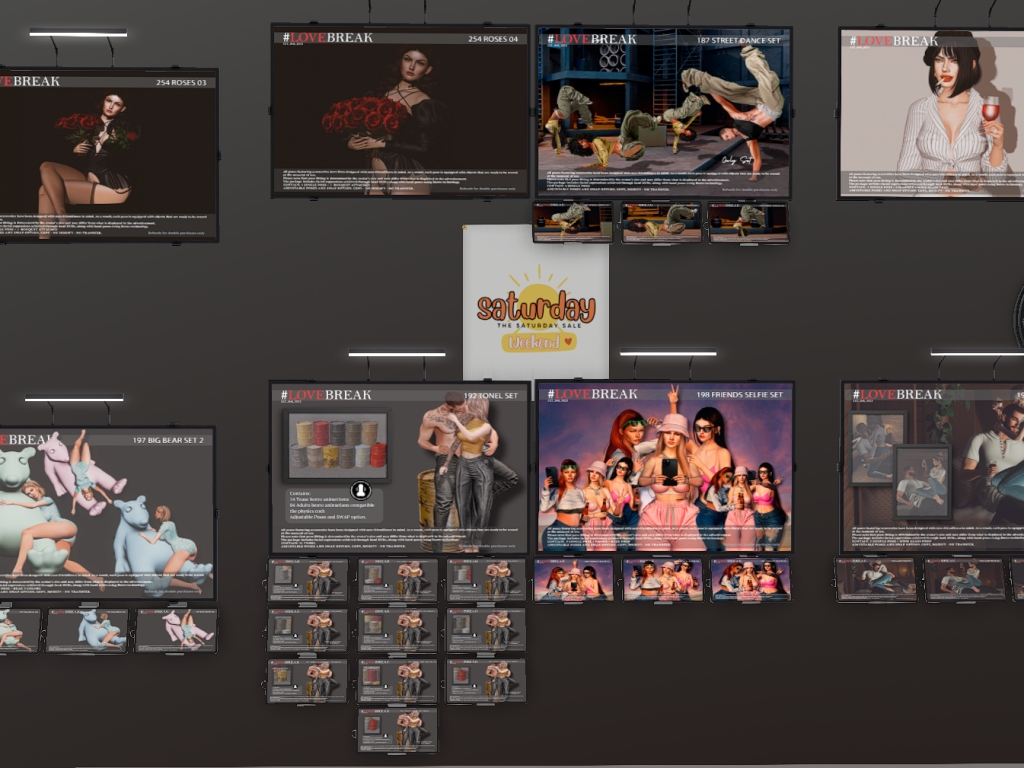This screenshot has width=1024, height=768.
Task: Click the lone bottom thumbnail under Tonel Set
Action: (397, 730)
